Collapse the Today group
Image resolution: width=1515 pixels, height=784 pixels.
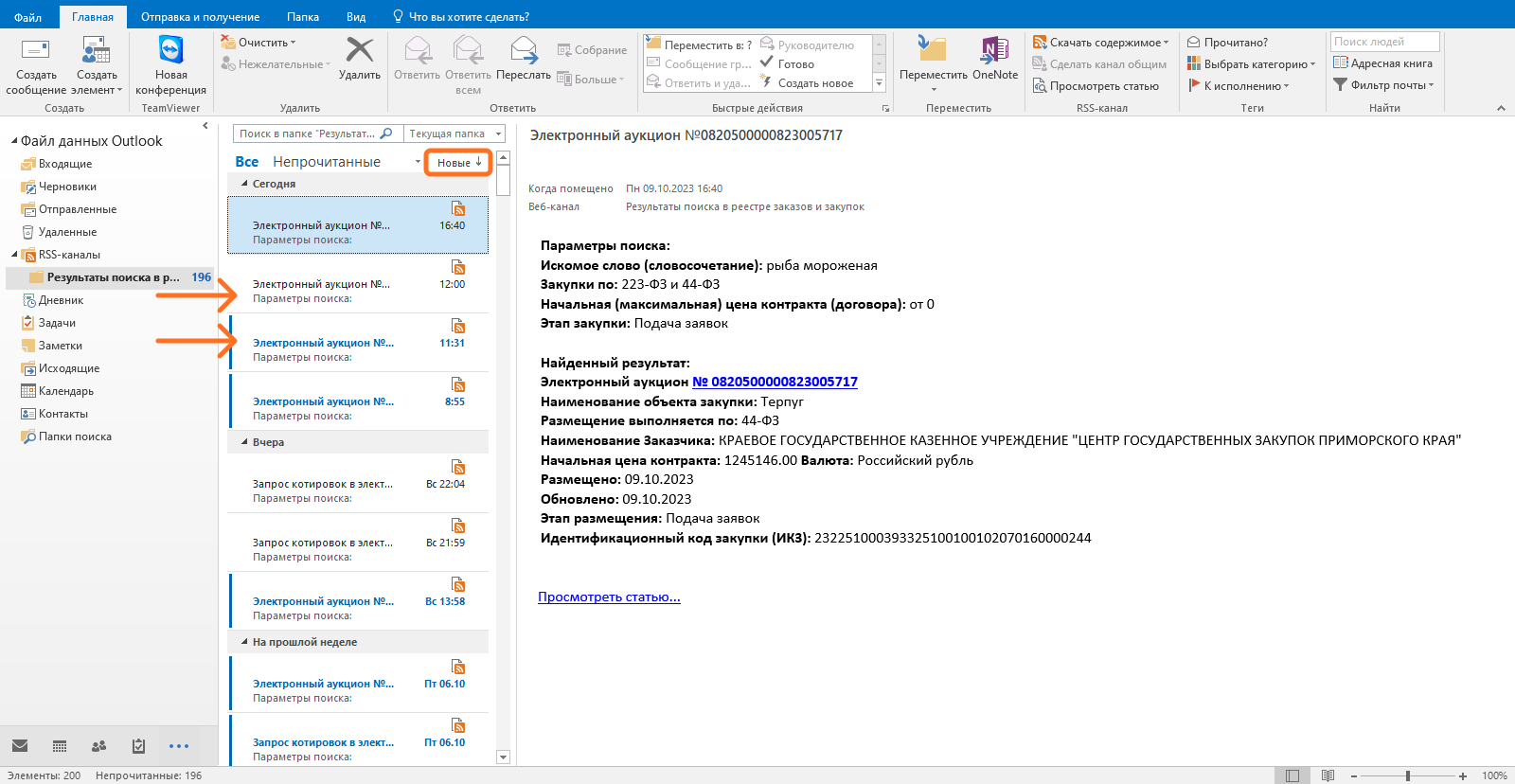click(245, 184)
